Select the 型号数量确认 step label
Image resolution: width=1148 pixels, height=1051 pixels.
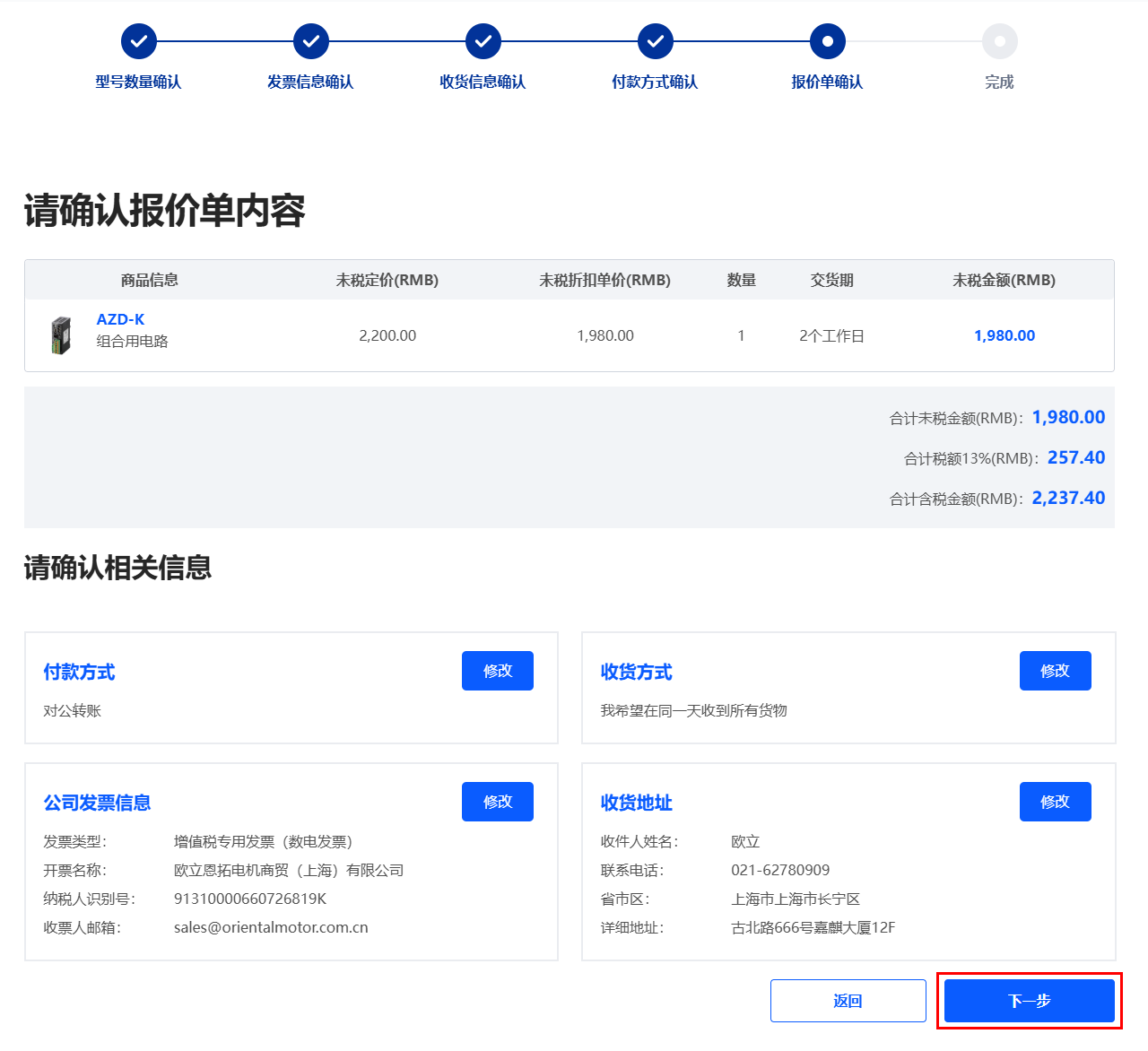coord(139,83)
